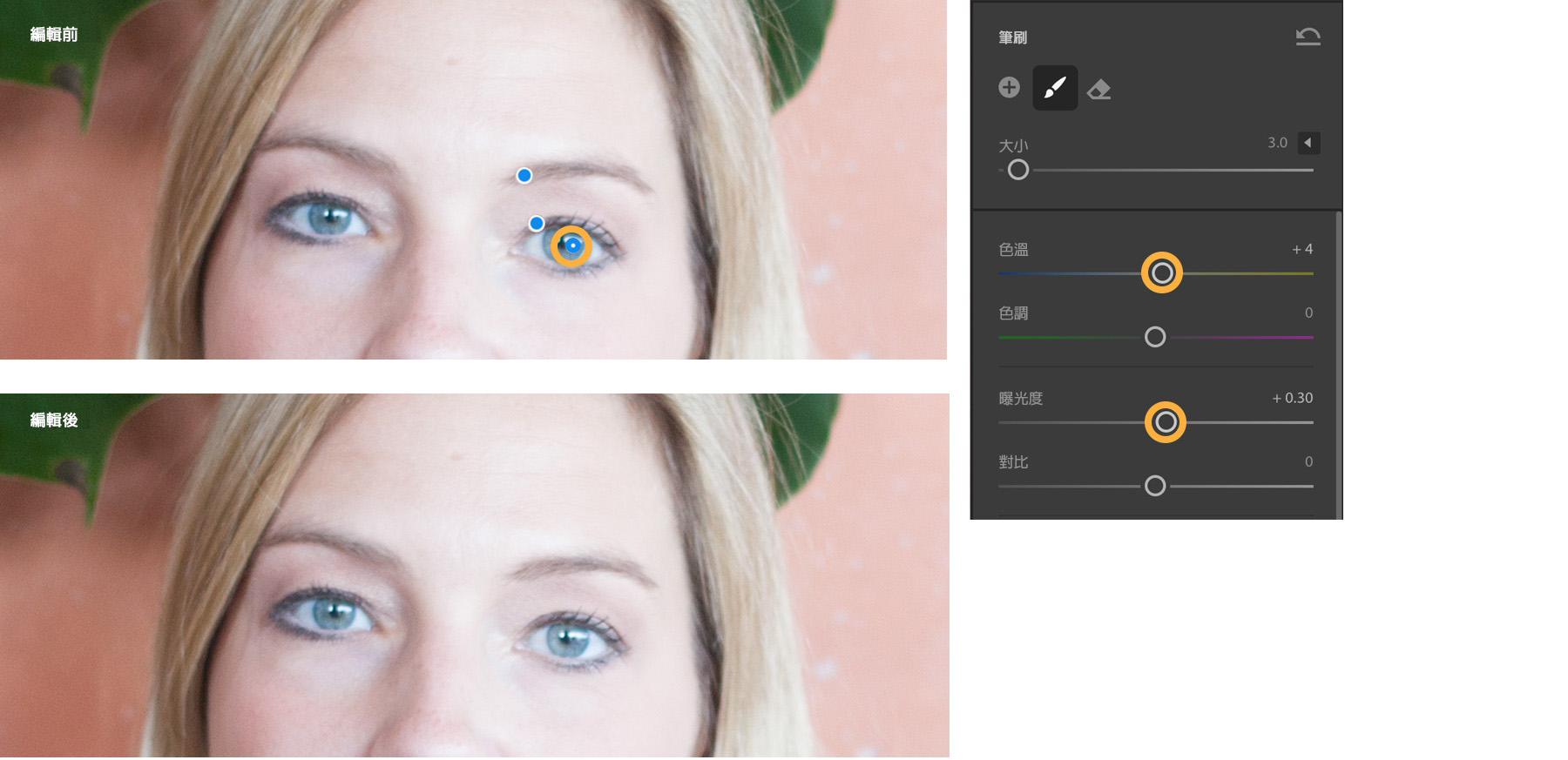Click the 曝光度 label
This screenshot has height=760, width=1568.
coord(1021,399)
